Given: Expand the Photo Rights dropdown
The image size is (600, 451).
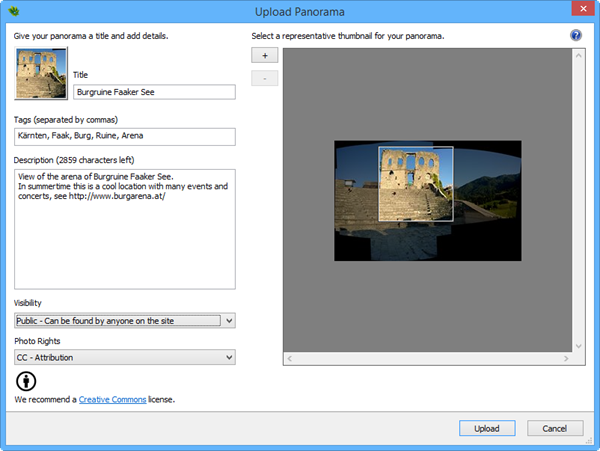Looking at the screenshot, I should [x=125, y=357].
